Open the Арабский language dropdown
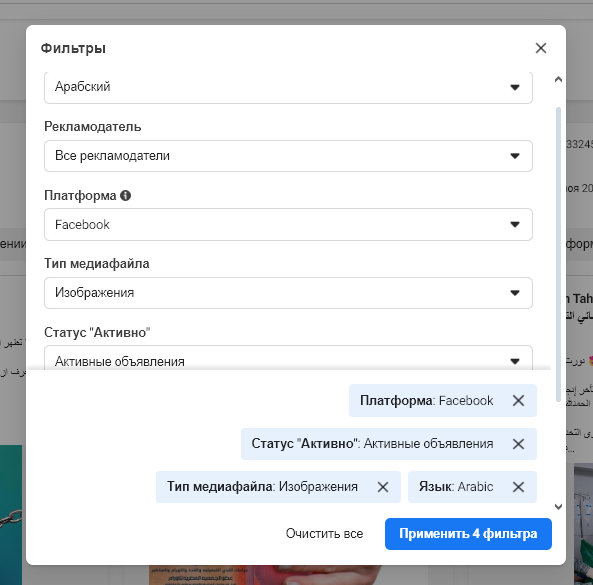 pyautogui.click(x=288, y=87)
